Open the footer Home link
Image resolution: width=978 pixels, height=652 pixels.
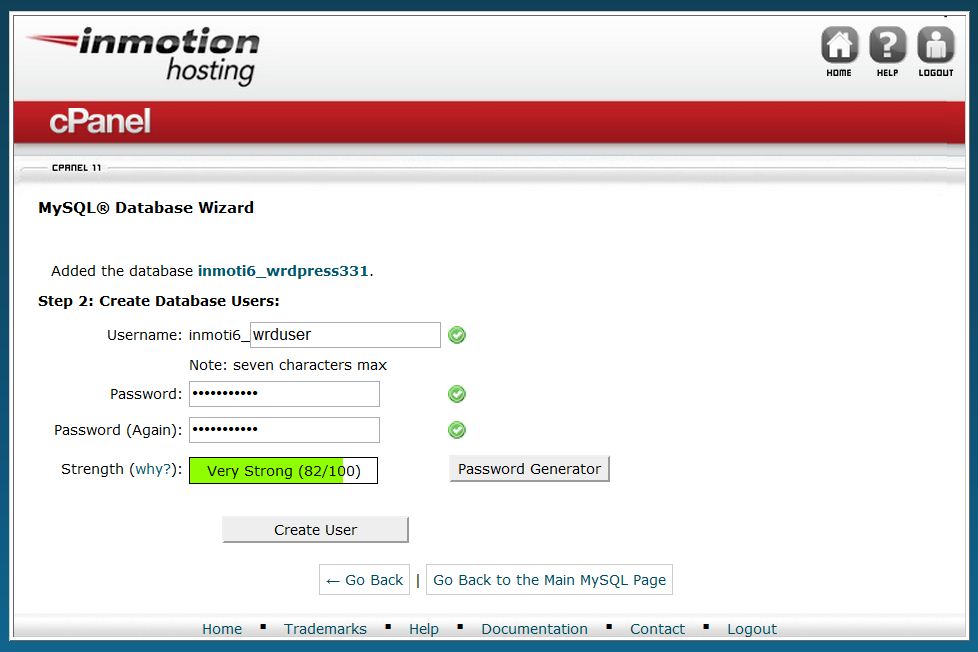(222, 629)
